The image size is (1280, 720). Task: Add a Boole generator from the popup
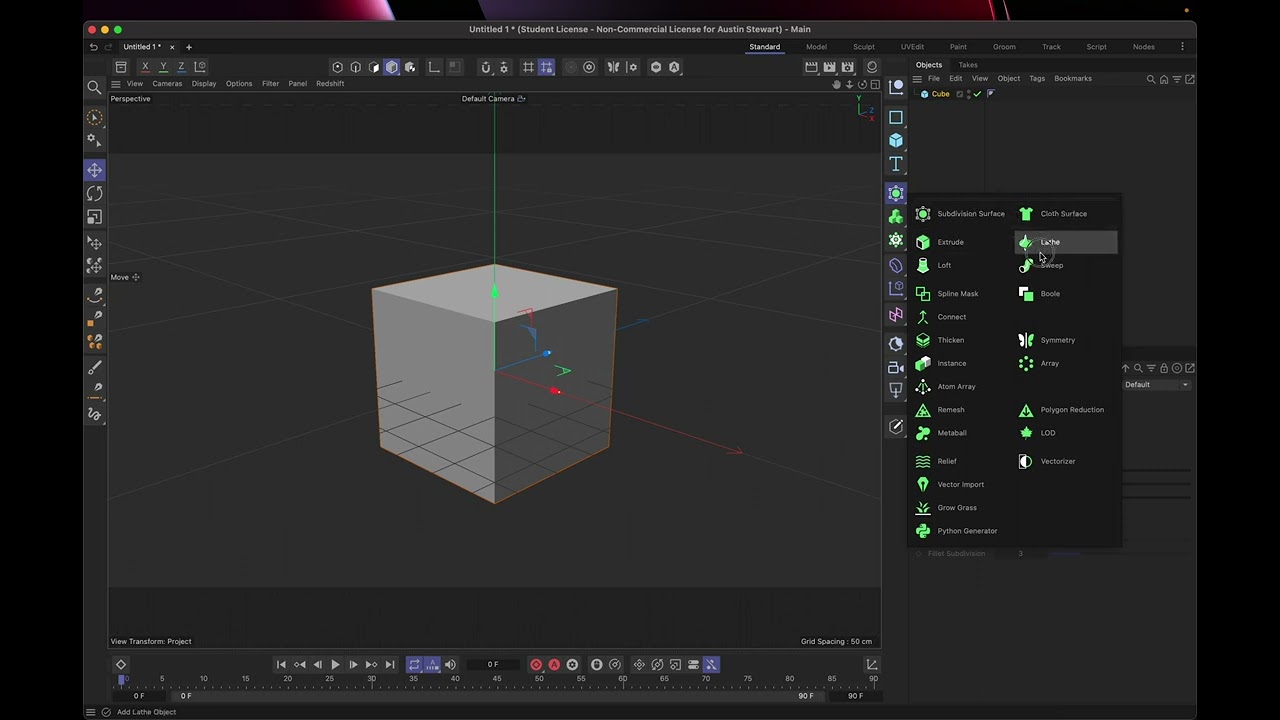pos(1049,294)
